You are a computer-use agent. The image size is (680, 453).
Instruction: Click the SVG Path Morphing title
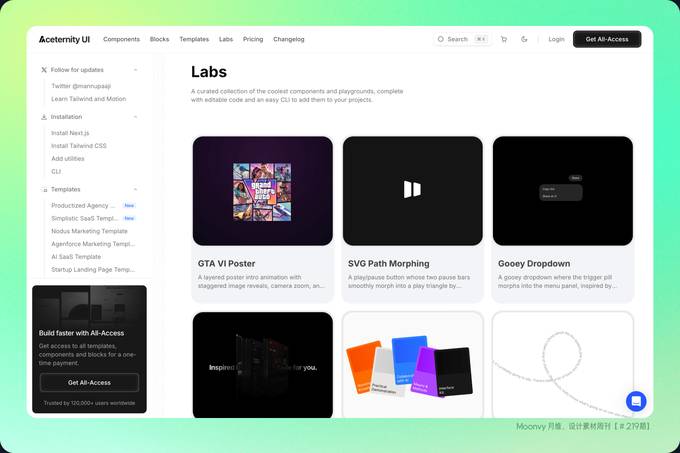(x=389, y=264)
